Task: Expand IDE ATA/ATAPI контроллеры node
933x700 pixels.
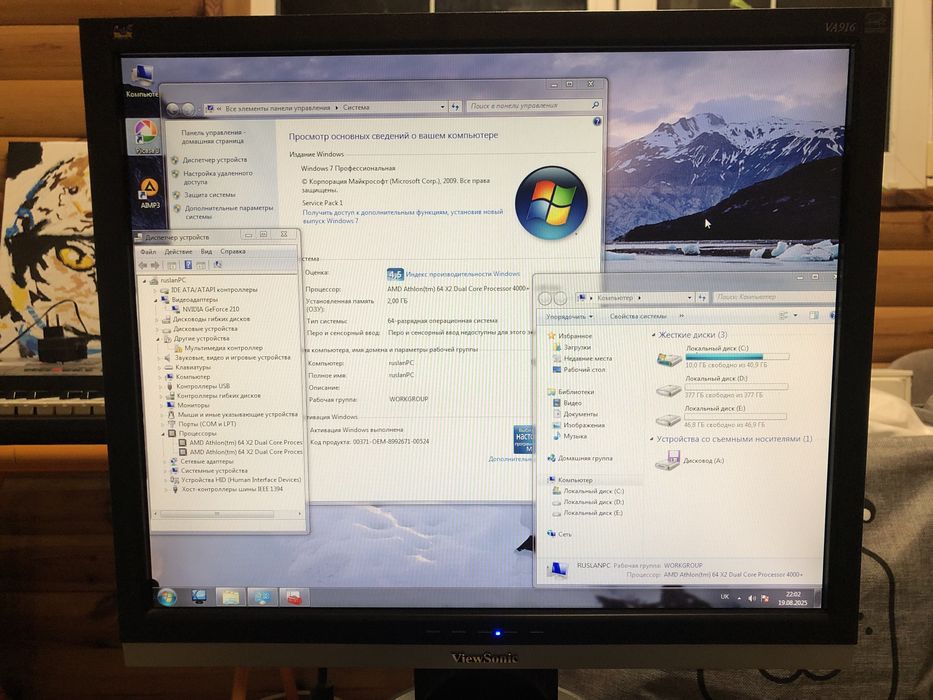Action: 156,290
